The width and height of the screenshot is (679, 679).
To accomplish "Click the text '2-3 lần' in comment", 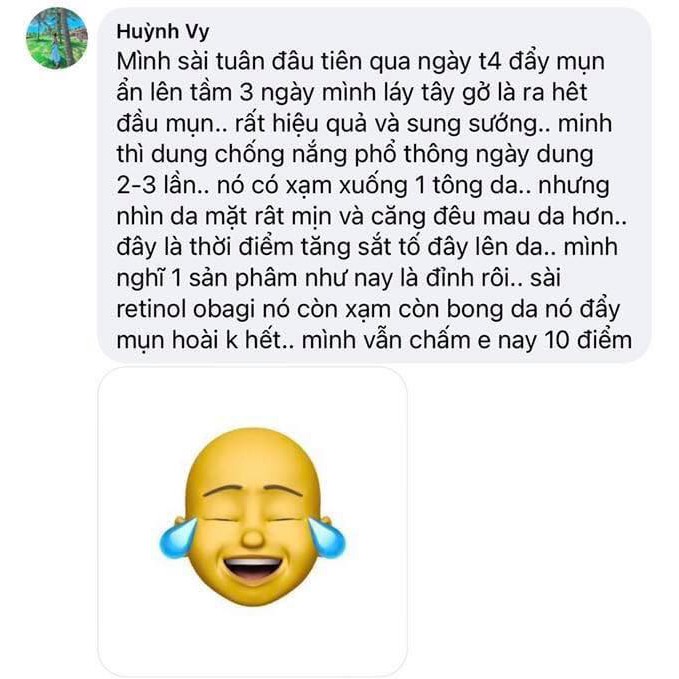I will (156, 185).
